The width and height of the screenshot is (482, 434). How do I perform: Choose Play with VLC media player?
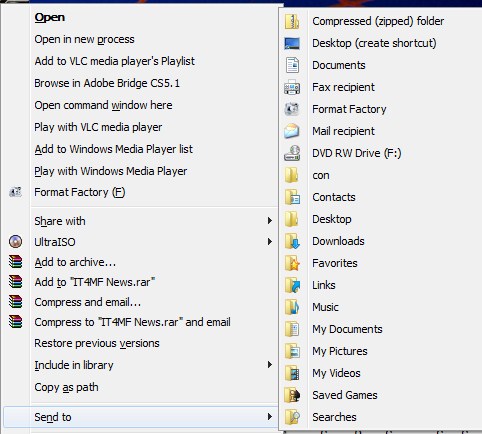click(x=98, y=127)
